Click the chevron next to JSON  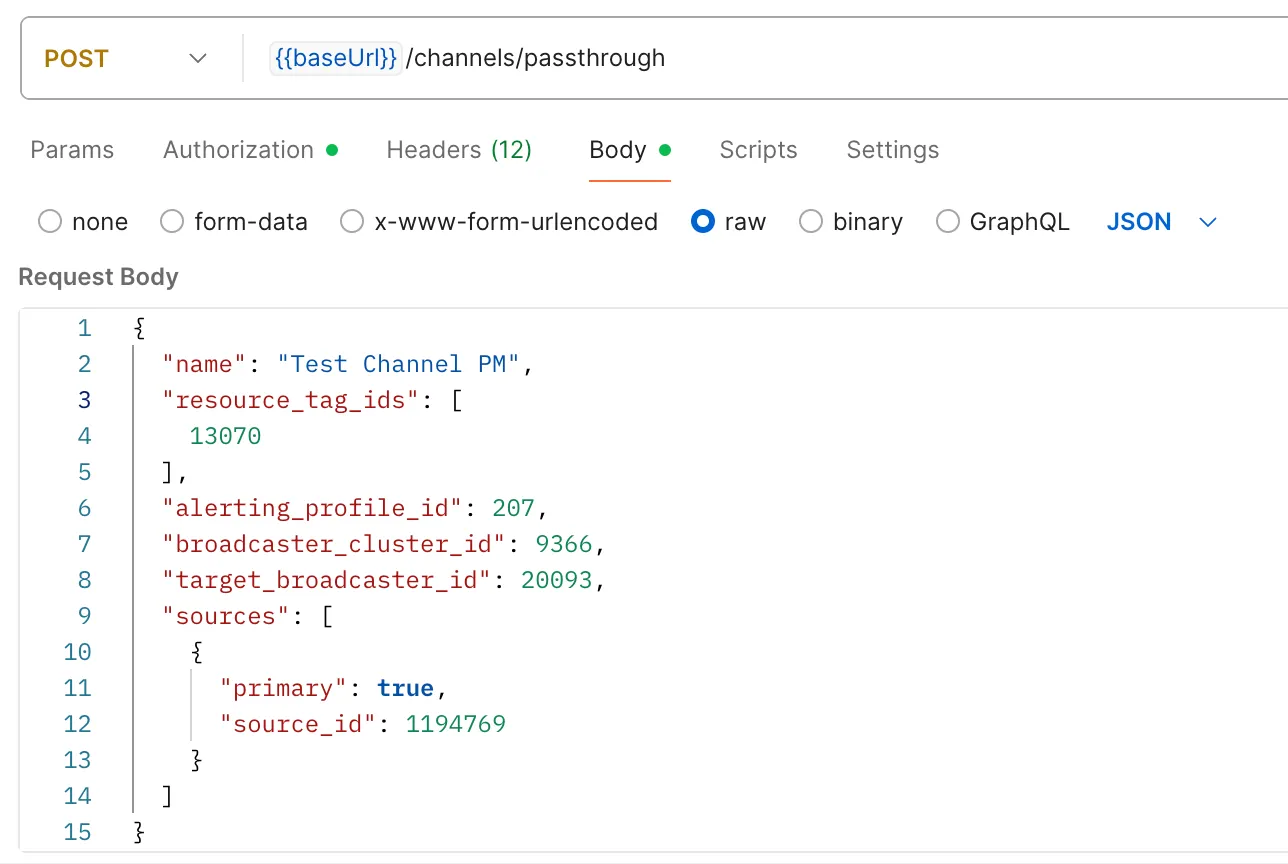[x=1208, y=222]
